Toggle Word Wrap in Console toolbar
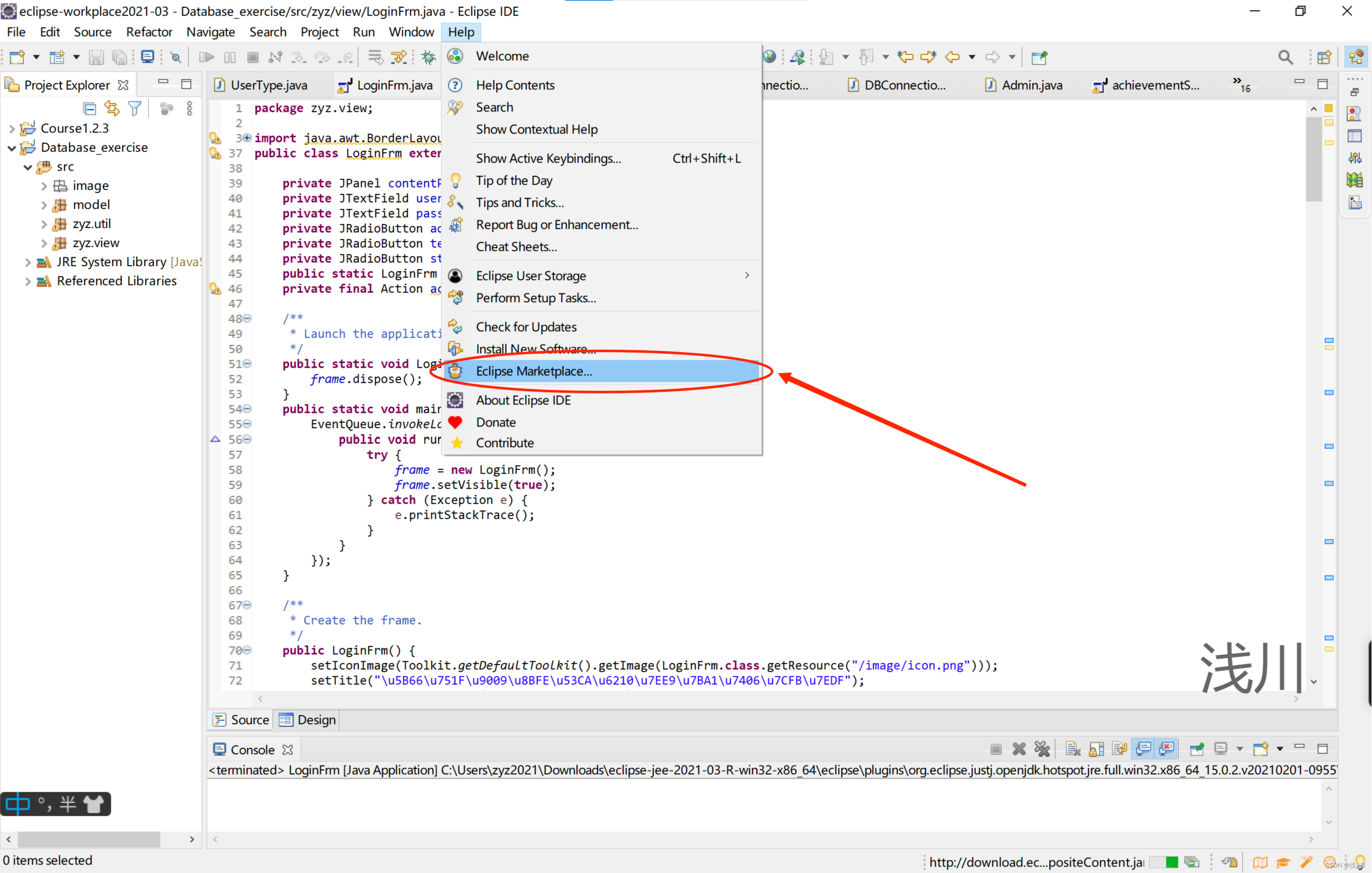The width and height of the screenshot is (1372, 873). click(x=1119, y=749)
